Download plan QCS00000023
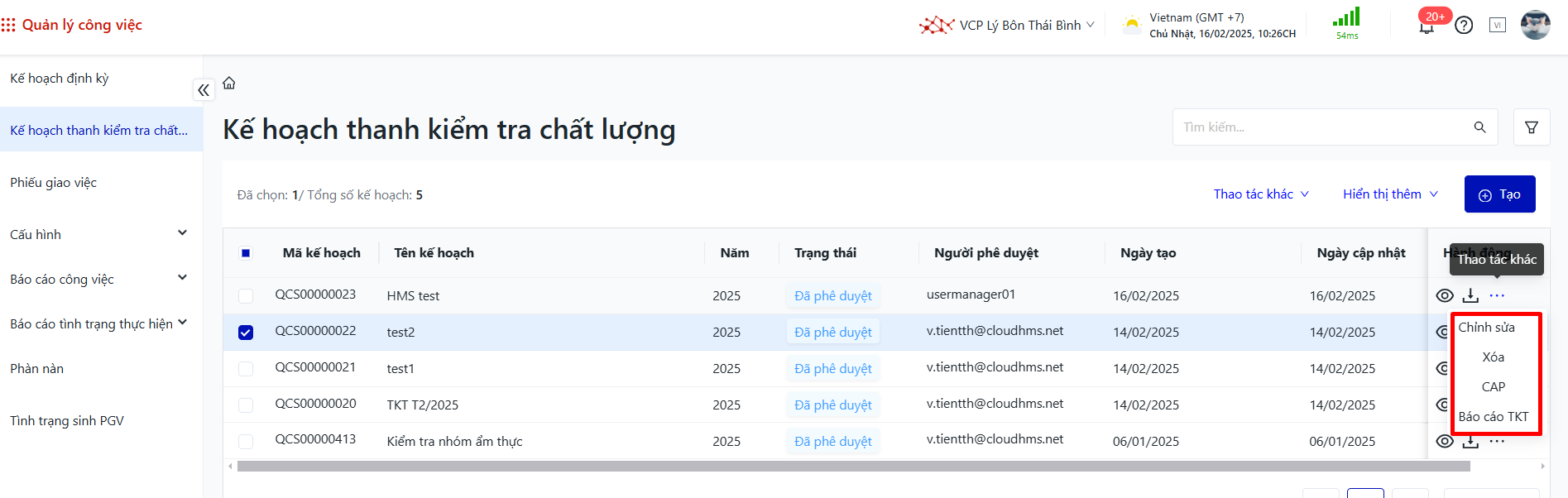This screenshot has height=498, width=1568. (x=1470, y=295)
